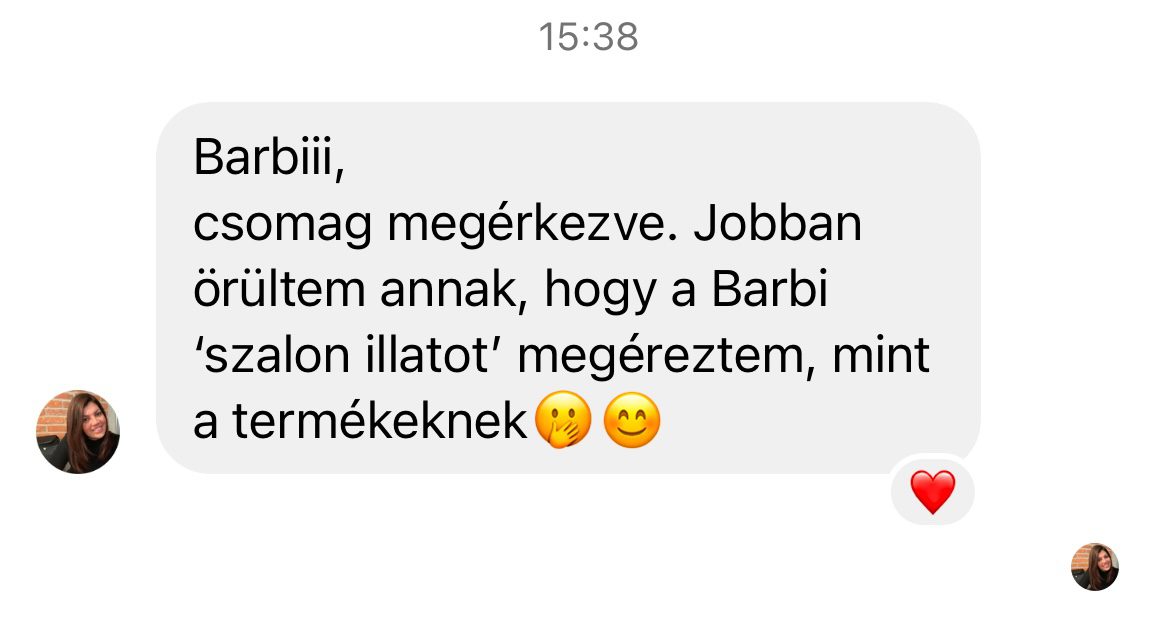1175x637 pixels.
Task: Click the word "illatot'" in the quote
Action: tap(432, 355)
